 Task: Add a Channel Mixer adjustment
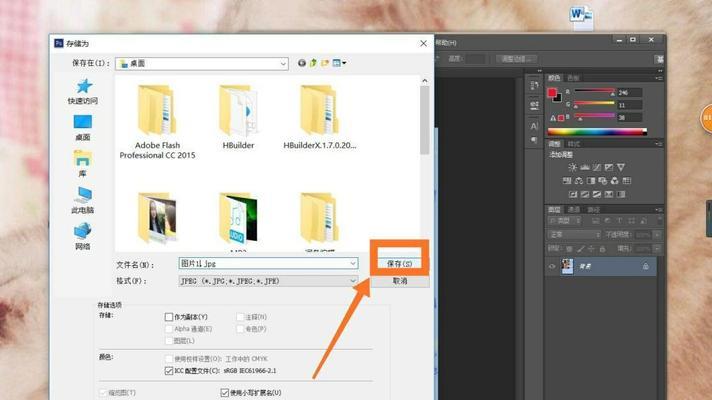pyautogui.click(x=614, y=181)
